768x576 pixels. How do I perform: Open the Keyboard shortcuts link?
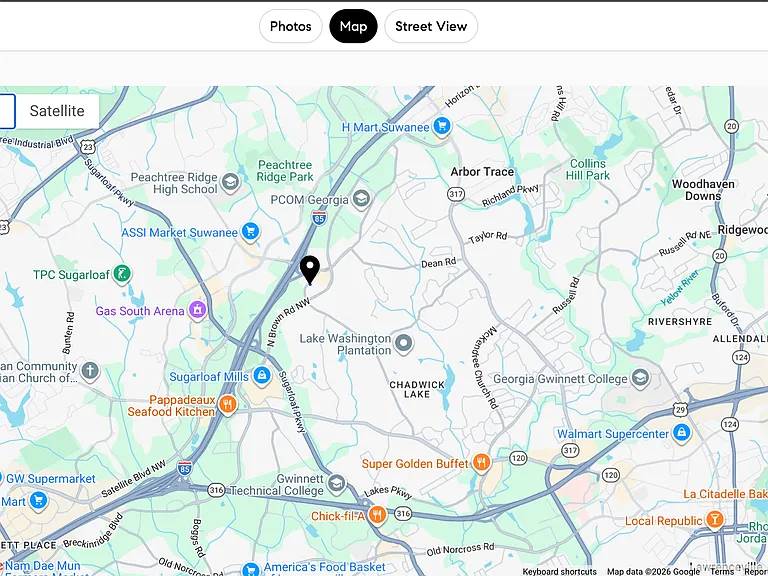click(x=559, y=572)
